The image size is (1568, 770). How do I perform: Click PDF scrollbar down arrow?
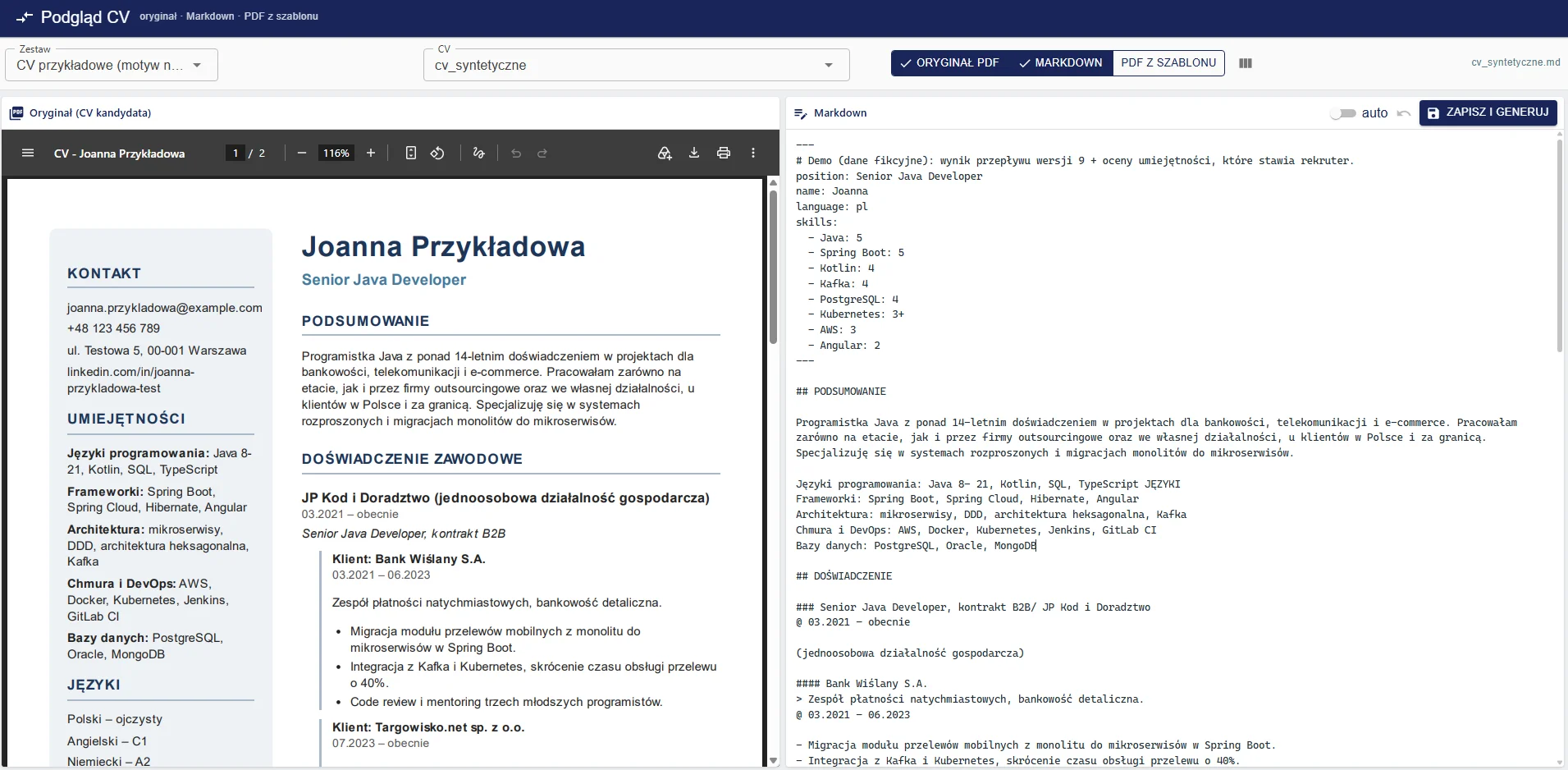pos(773,760)
